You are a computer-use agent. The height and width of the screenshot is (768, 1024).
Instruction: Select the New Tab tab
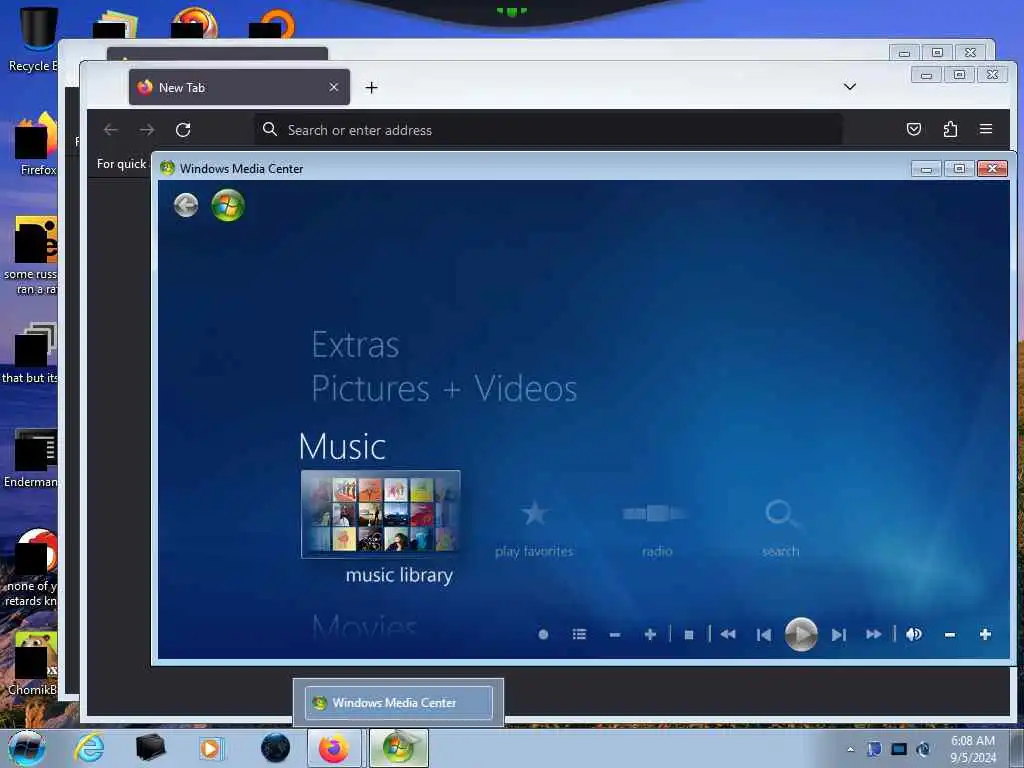pyautogui.click(x=239, y=88)
